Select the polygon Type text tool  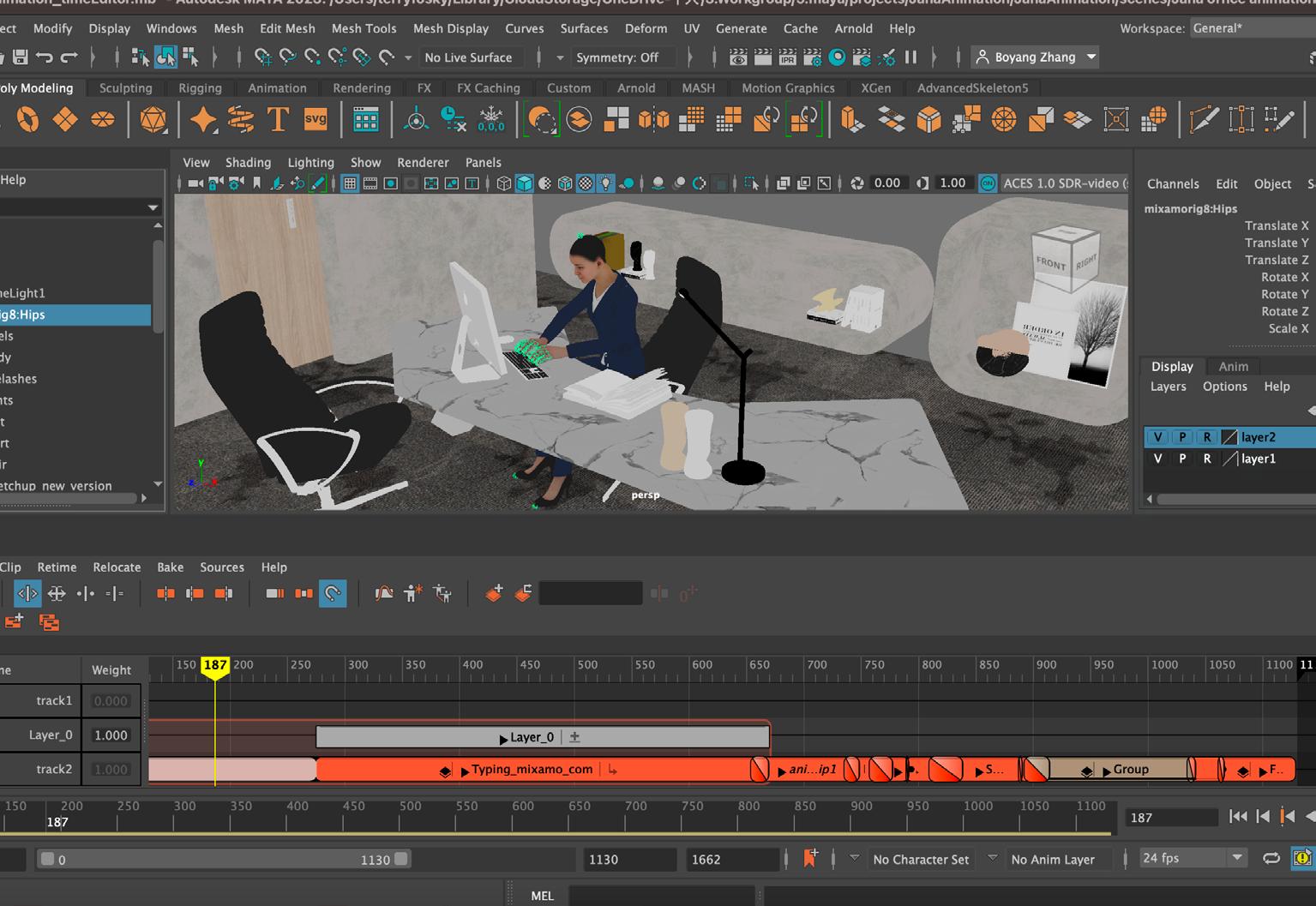tap(278, 120)
